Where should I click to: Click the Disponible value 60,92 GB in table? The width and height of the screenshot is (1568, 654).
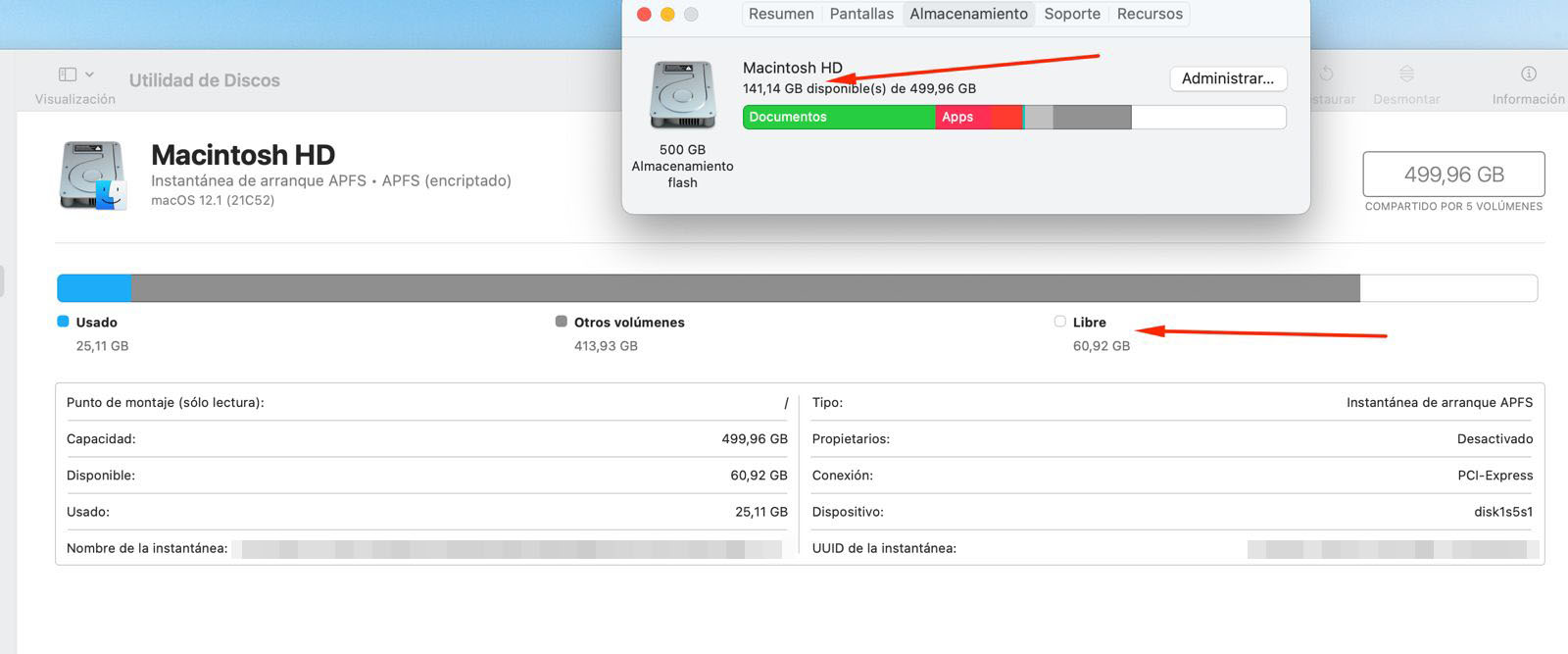(x=759, y=476)
